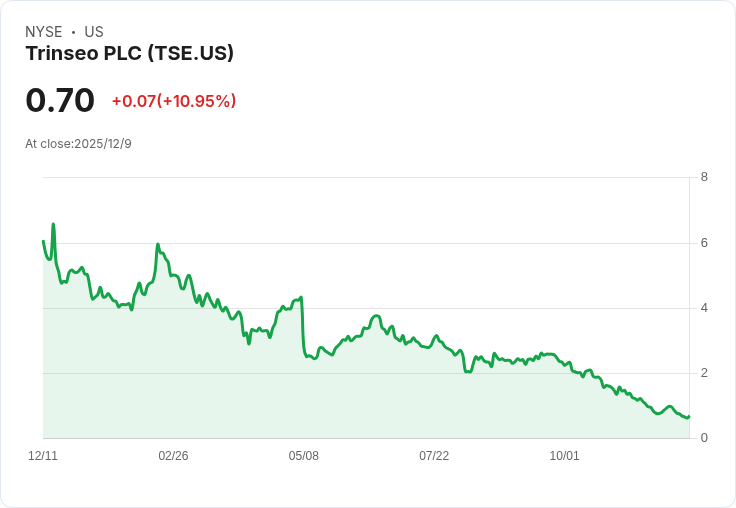Viewport: 736px width, 508px height.
Task: Click the 0.70 current price
Action: coord(60,100)
